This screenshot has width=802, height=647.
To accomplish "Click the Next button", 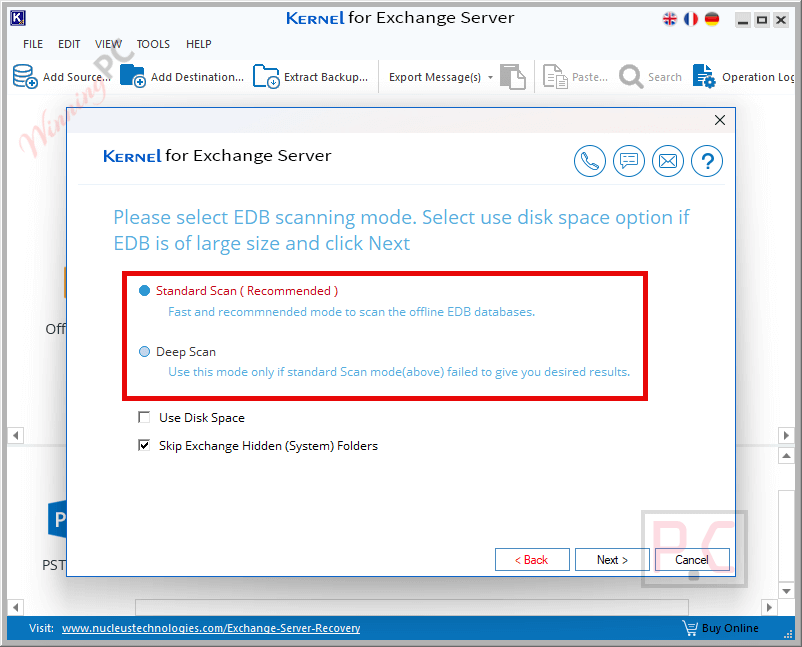I will (x=612, y=560).
